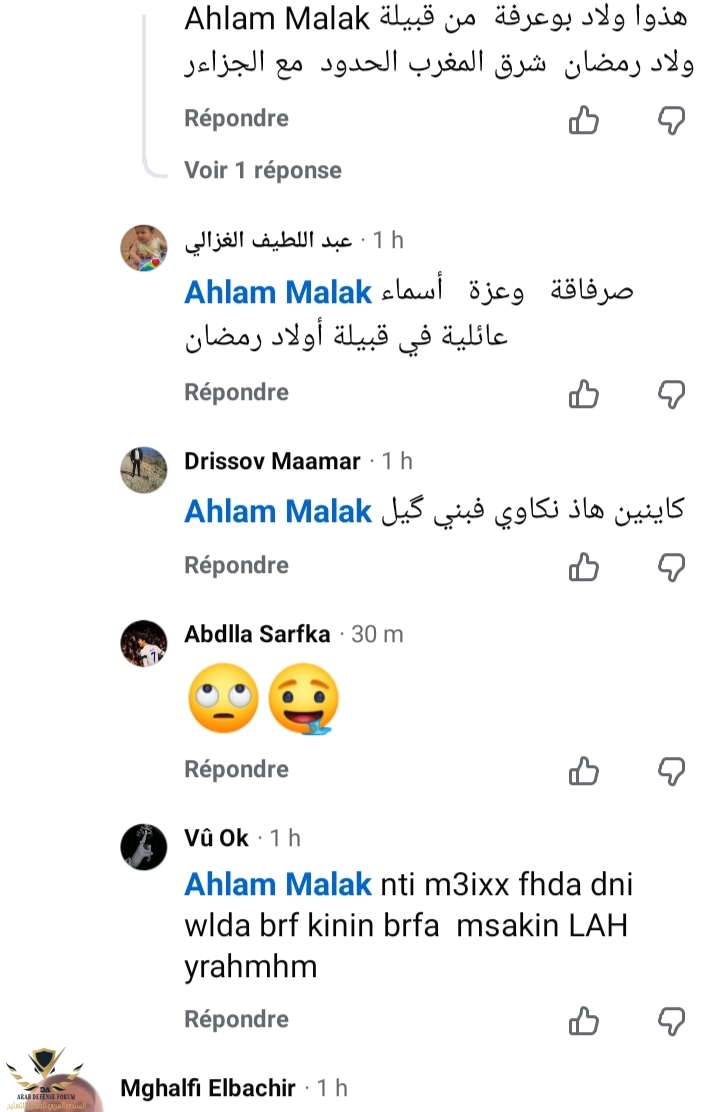The width and height of the screenshot is (713, 1112).
Task: Open عبد اللطيف الغزالي's avatar
Action: pyautogui.click(x=143, y=248)
